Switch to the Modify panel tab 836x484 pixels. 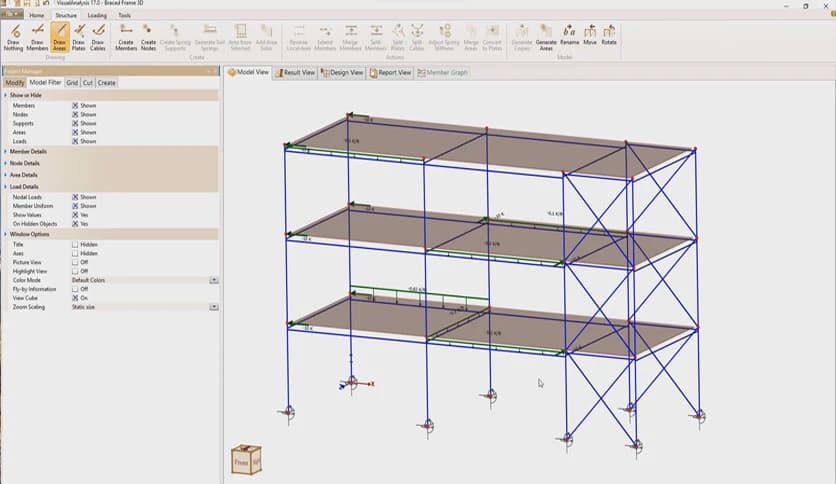[x=15, y=83]
